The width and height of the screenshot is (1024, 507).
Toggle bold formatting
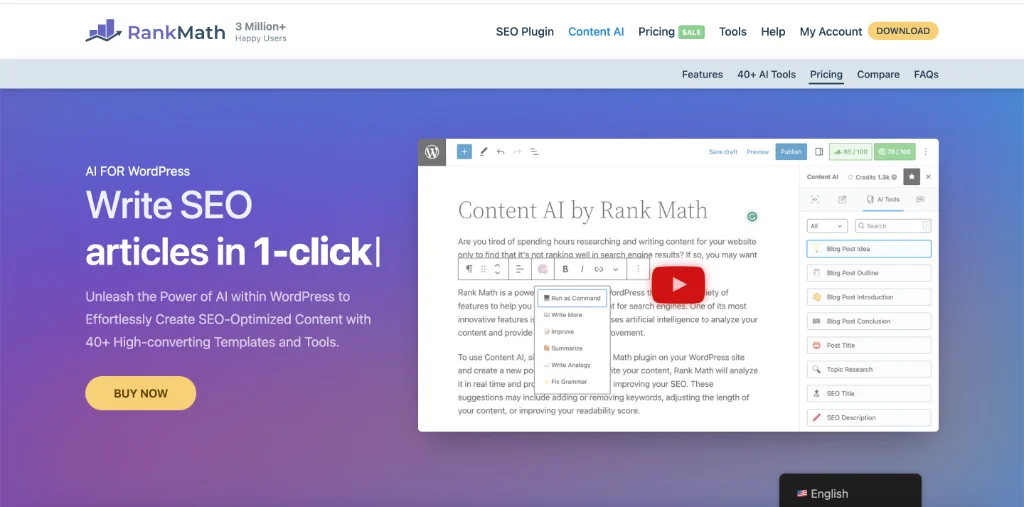(x=566, y=269)
